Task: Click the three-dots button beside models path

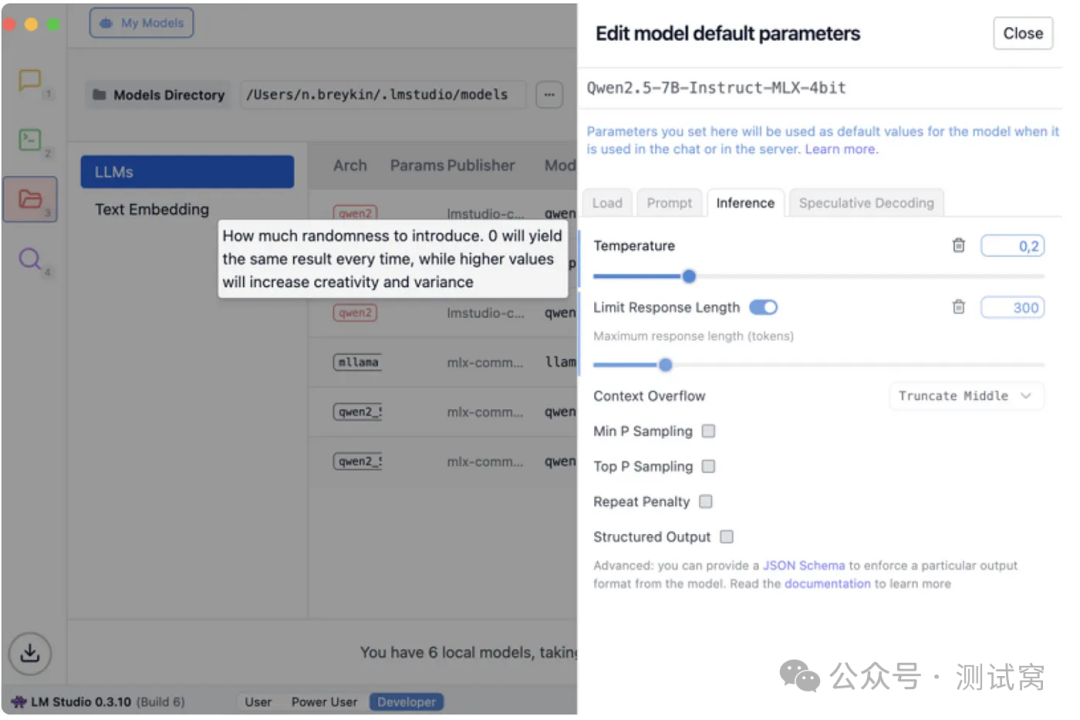Action: click(x=550, y=95)
